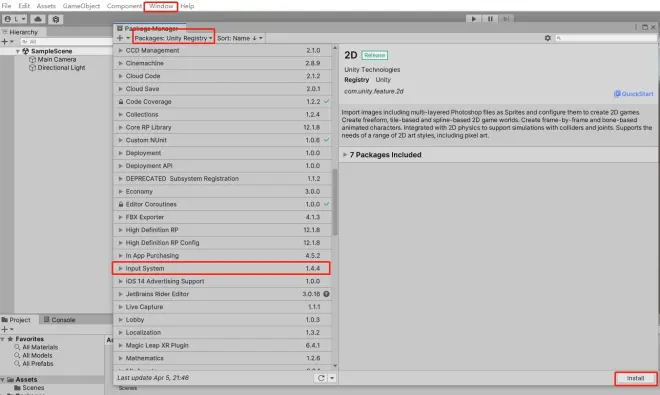The image size is (660, 395).
Task: Select the Mathematics package row
Action: (222, 358)
